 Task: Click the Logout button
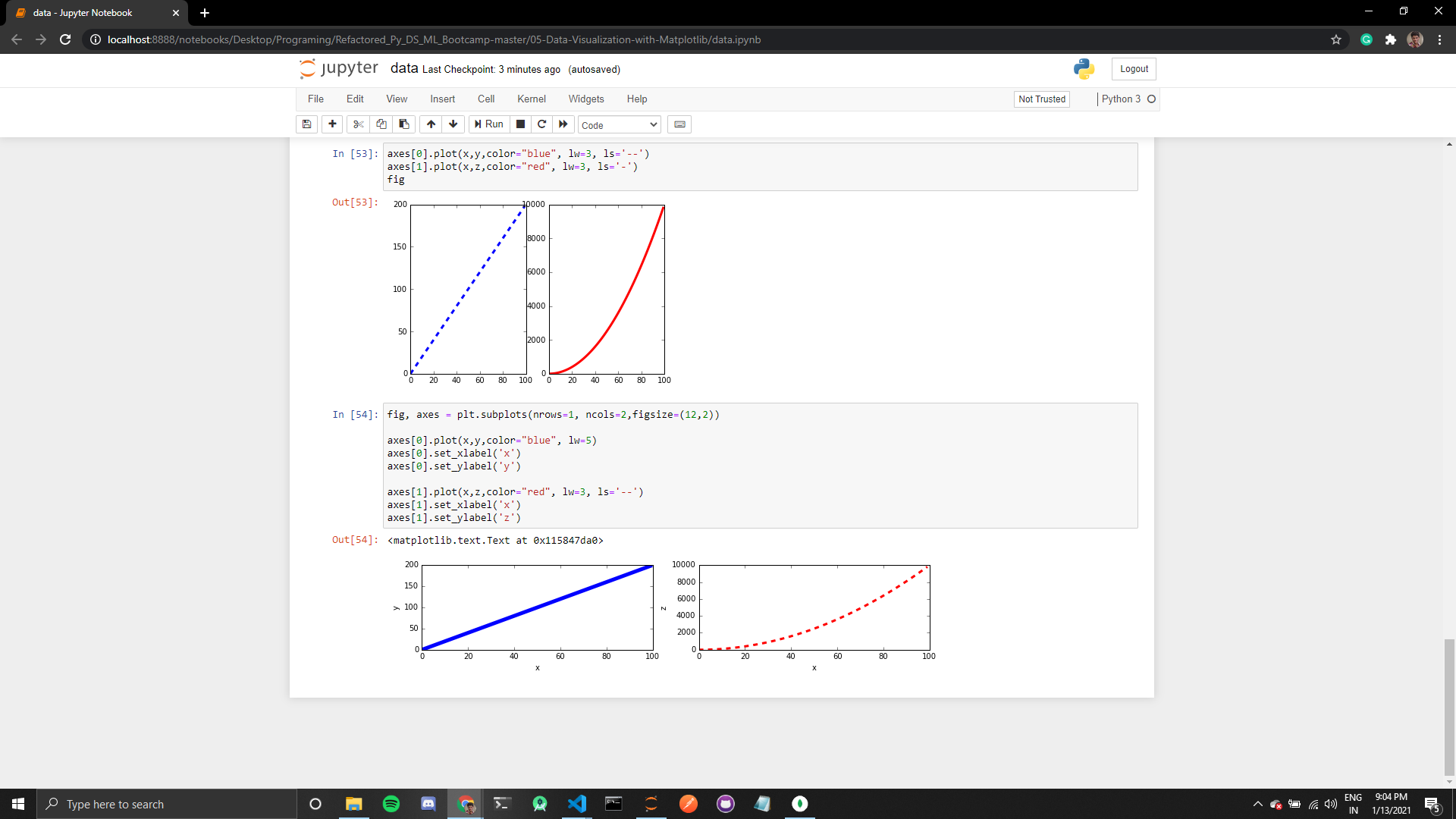click(1133, 68)
